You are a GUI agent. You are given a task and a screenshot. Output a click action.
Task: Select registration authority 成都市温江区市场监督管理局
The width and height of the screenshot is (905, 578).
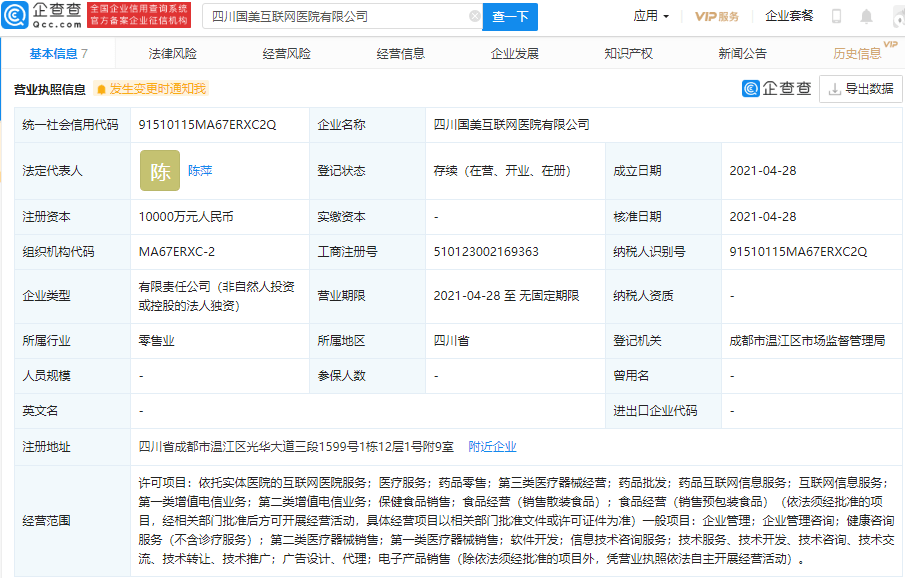point(807,341)
